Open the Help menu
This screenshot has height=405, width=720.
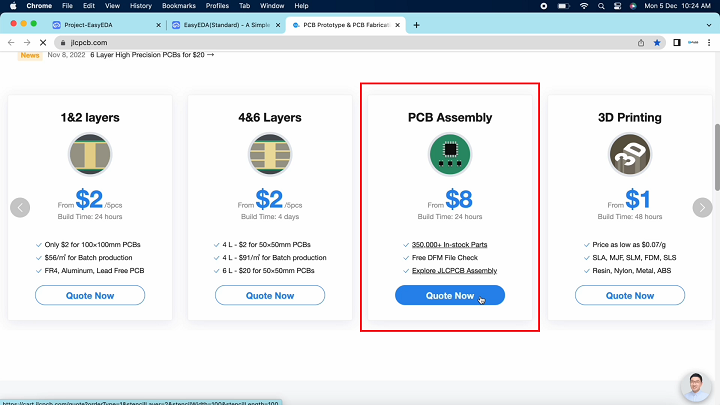point(301,6)
